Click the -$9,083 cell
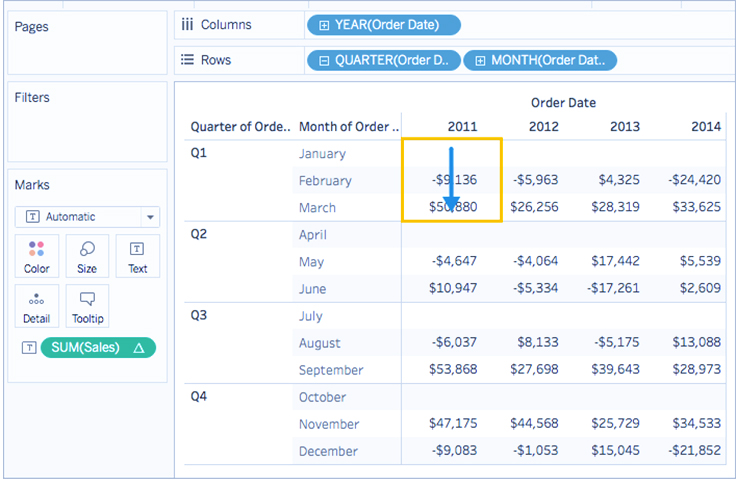Viewport: 736px width, 486px height. [454, 451]
